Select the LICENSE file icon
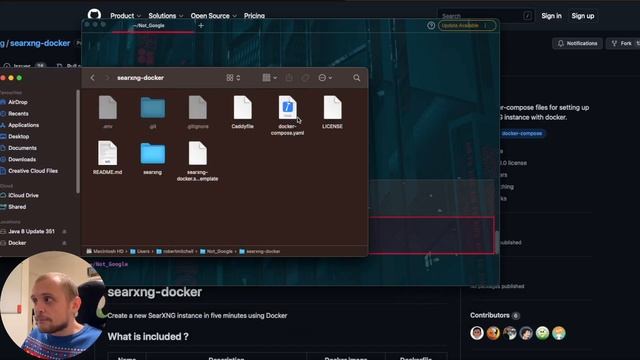 point(332,107)
